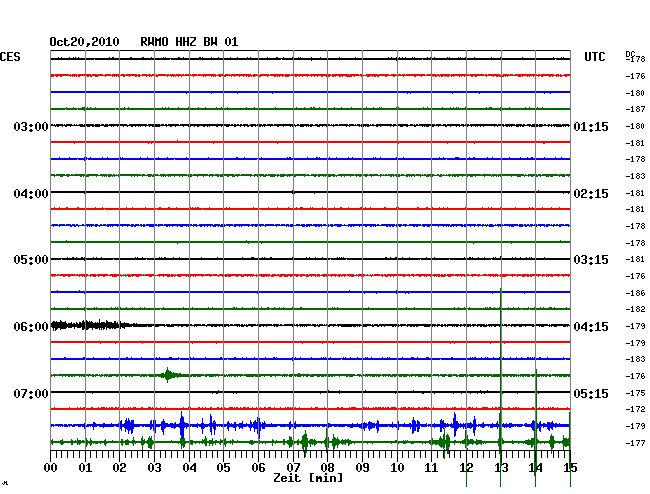Click minute axis tick label "15"
Image resolution: width=650 pixels, height=494 pixels.
pyautogui.click(x=570, y=468)
